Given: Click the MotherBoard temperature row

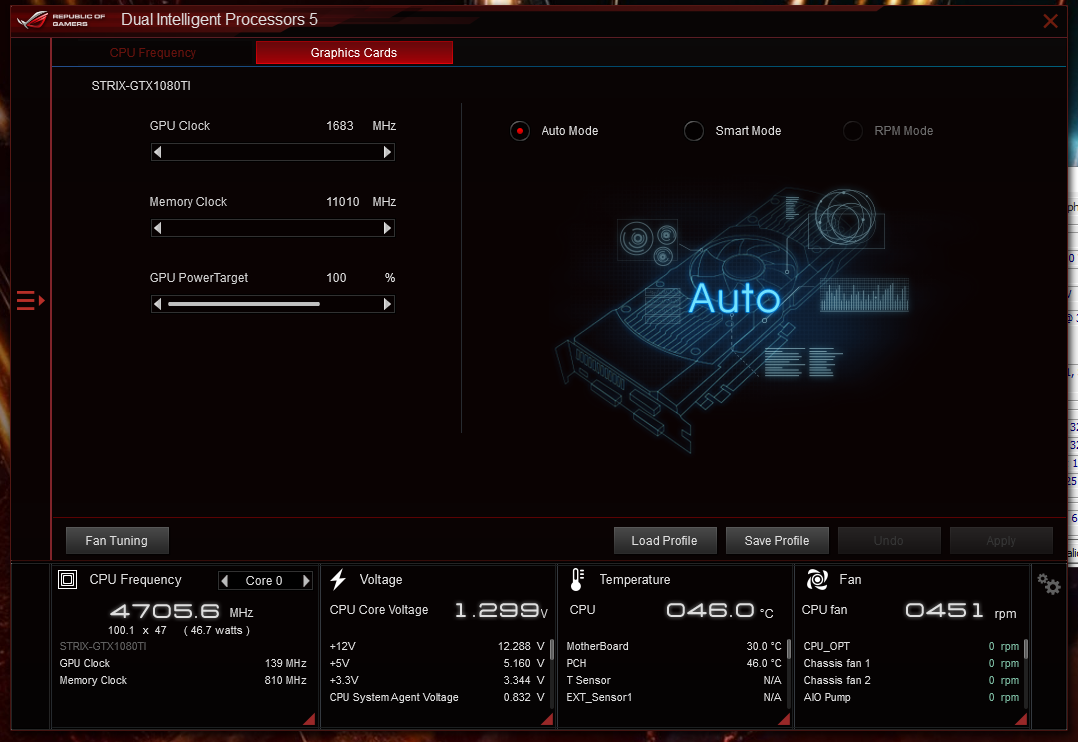Looking at the screenshot, I should coord(674,646).
